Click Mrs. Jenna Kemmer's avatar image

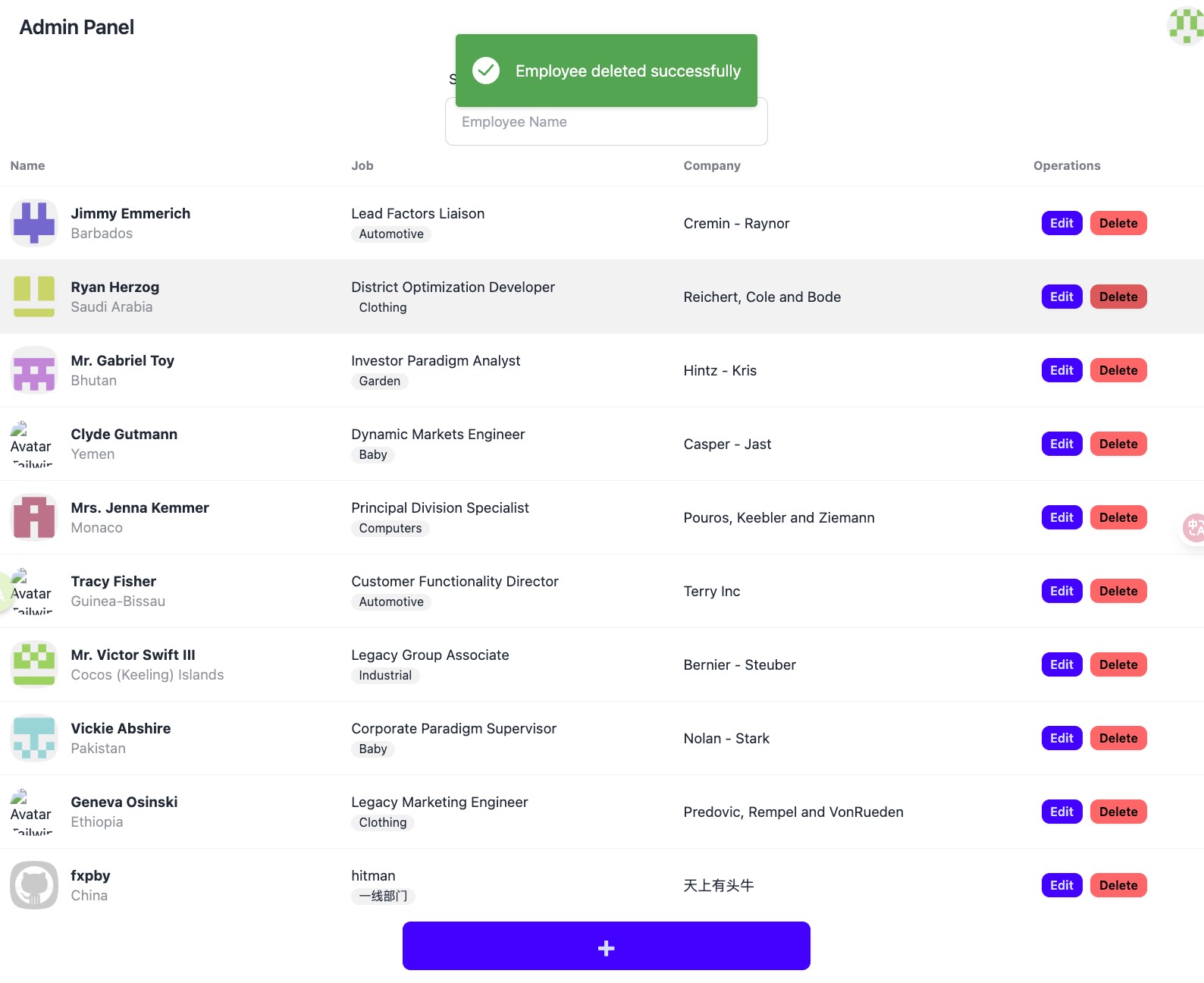click(34, 517)
